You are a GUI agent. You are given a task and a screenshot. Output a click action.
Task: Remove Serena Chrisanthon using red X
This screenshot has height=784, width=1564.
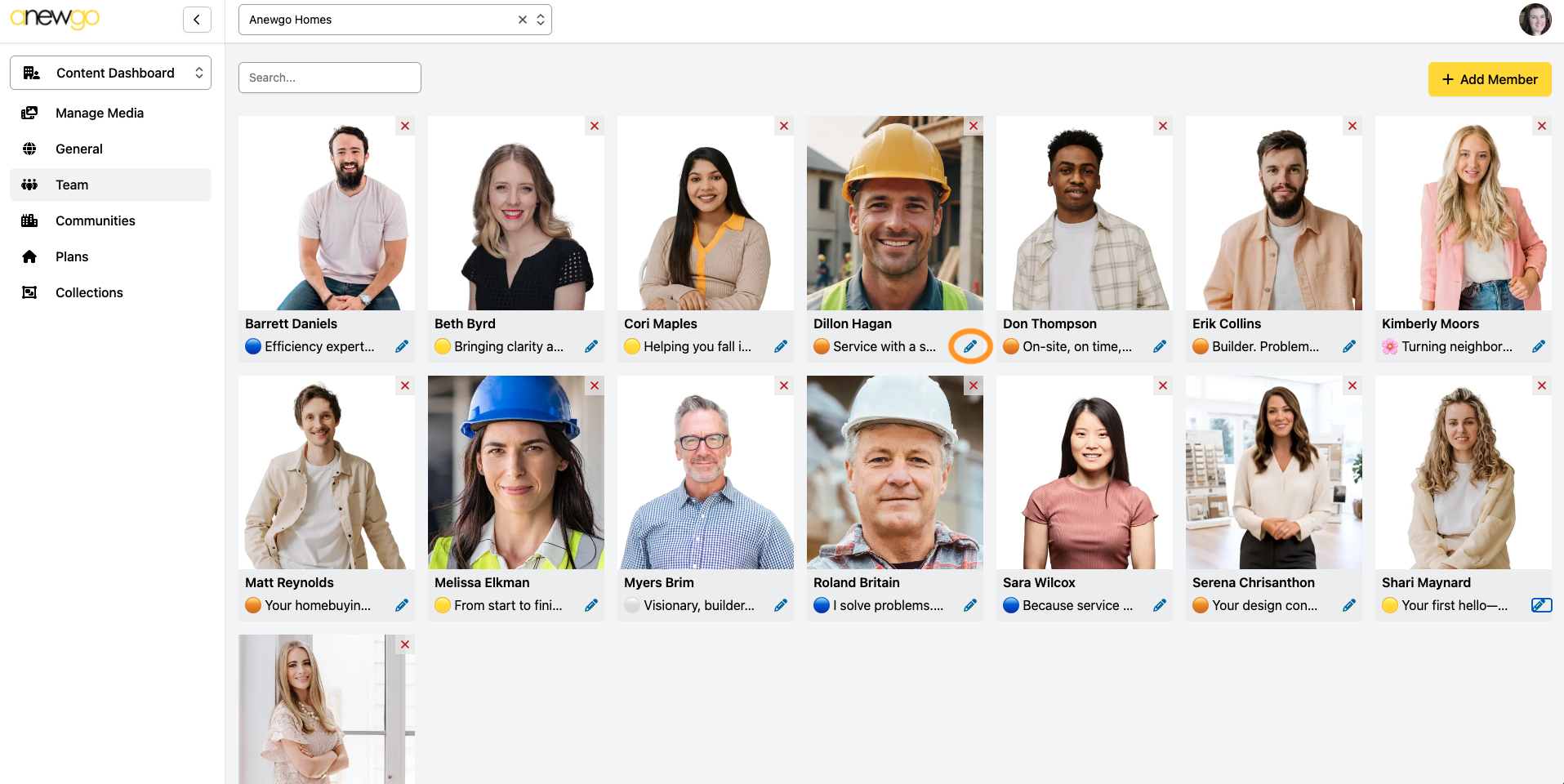(1352, 385)
